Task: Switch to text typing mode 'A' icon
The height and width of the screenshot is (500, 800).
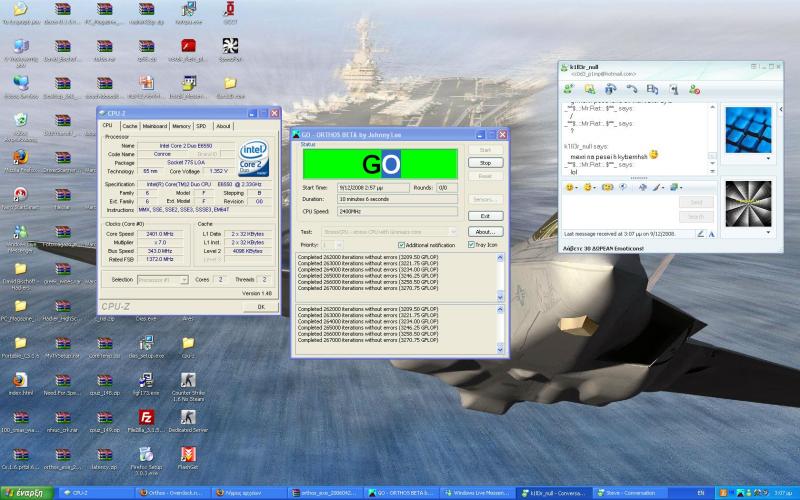Action: [712, 234]
